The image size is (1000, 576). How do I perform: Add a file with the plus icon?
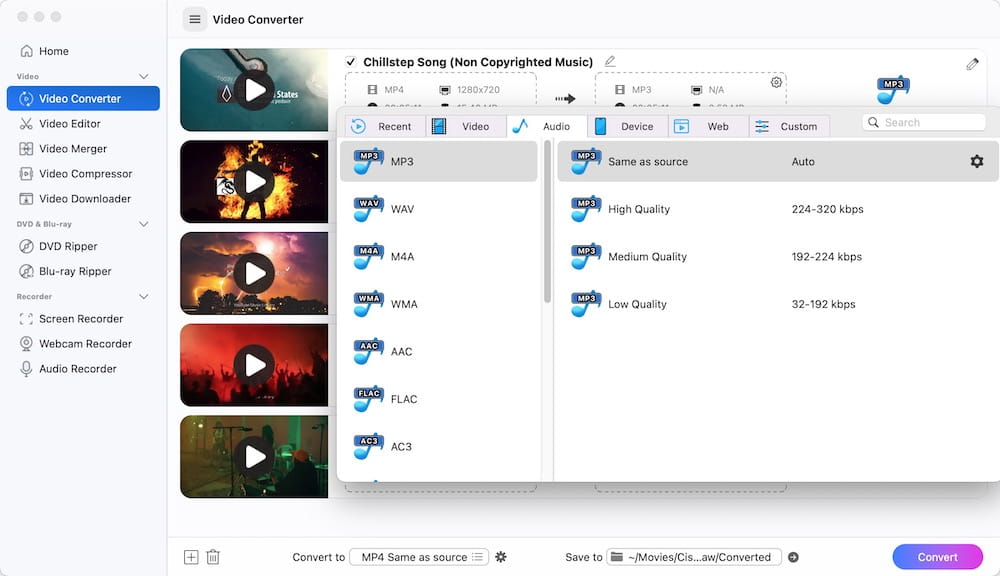(x=191, y=557)
